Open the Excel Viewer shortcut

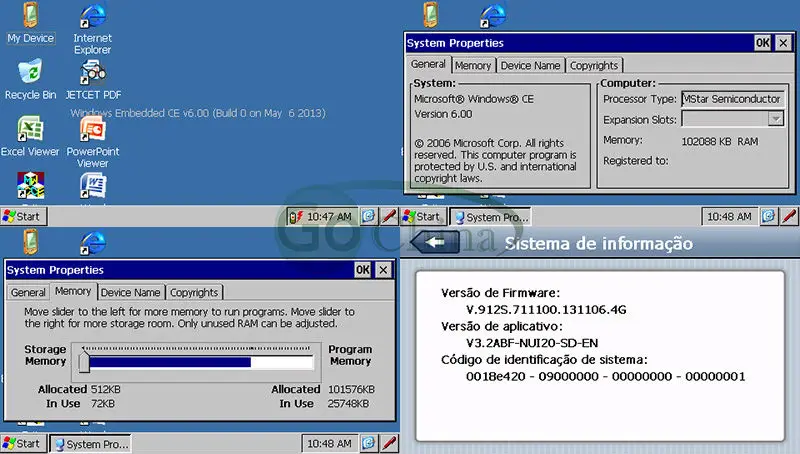[30, 136]
